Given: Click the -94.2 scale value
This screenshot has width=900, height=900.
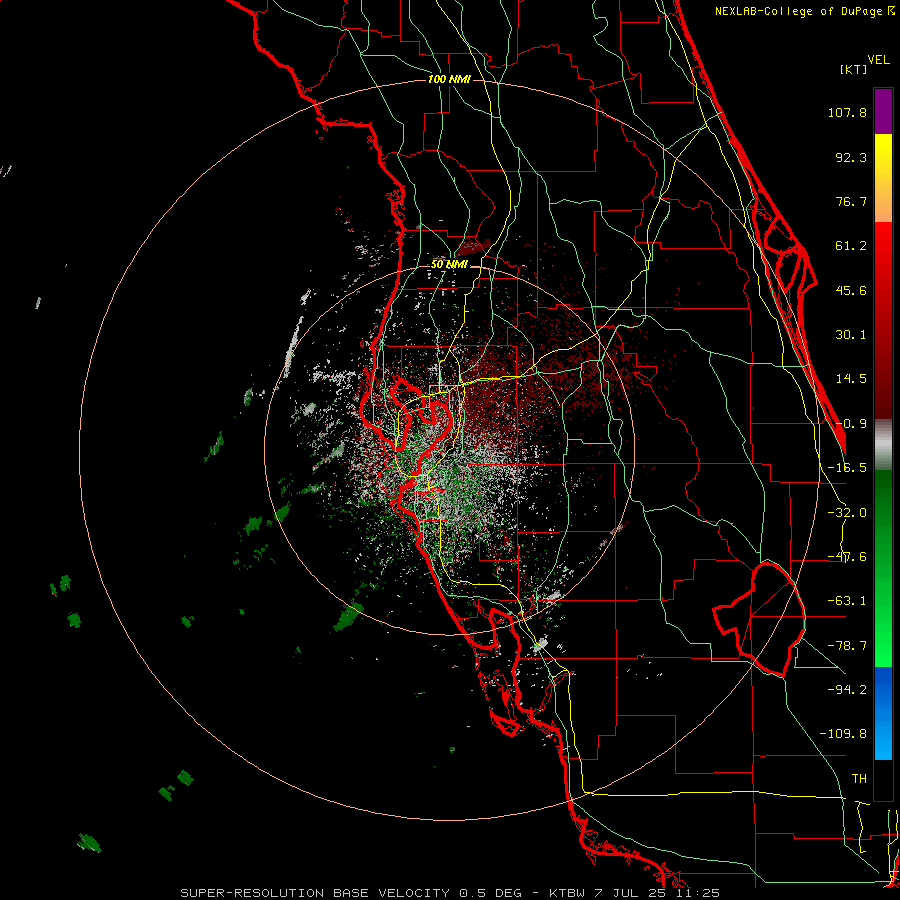Looking at the screenshot, I should (847, 689).
